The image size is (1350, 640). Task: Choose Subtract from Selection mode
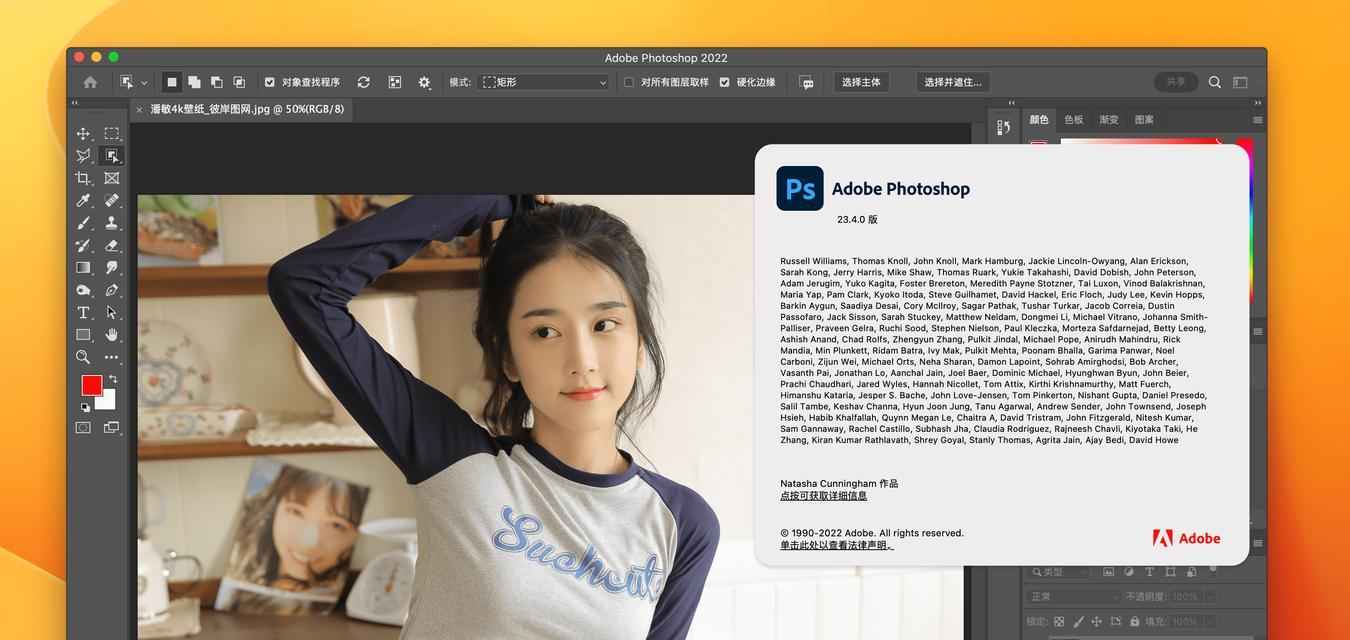[x=216, y=82]
